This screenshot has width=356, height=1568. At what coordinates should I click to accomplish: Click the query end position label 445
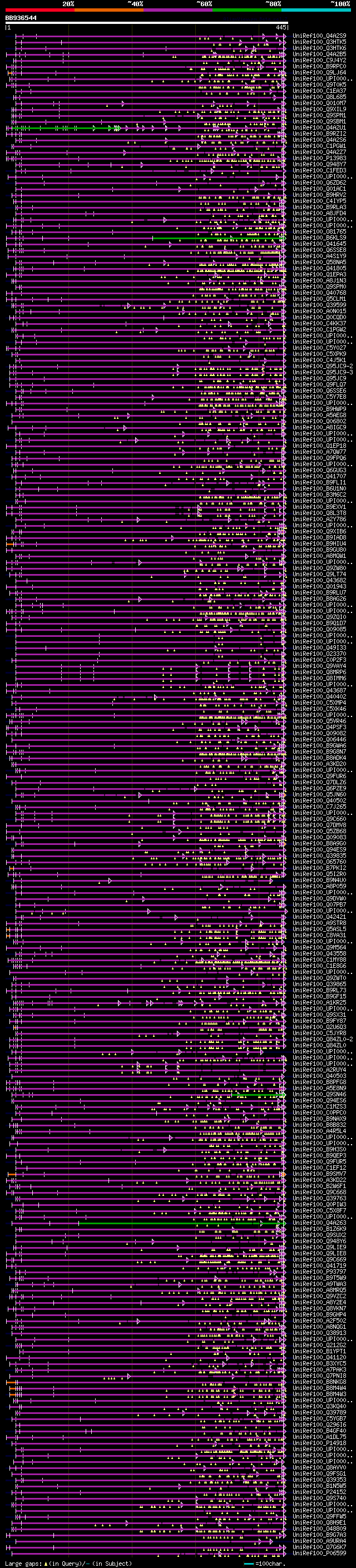tap(280, 27)
